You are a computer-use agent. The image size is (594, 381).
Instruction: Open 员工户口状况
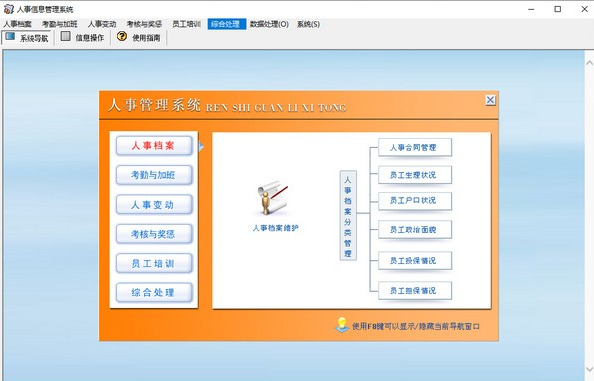(415, 201)
